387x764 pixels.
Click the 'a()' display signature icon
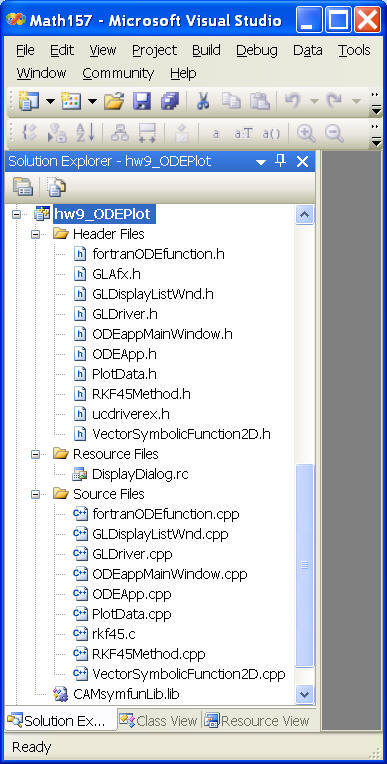pyautogui.click(x=271, y=134)
